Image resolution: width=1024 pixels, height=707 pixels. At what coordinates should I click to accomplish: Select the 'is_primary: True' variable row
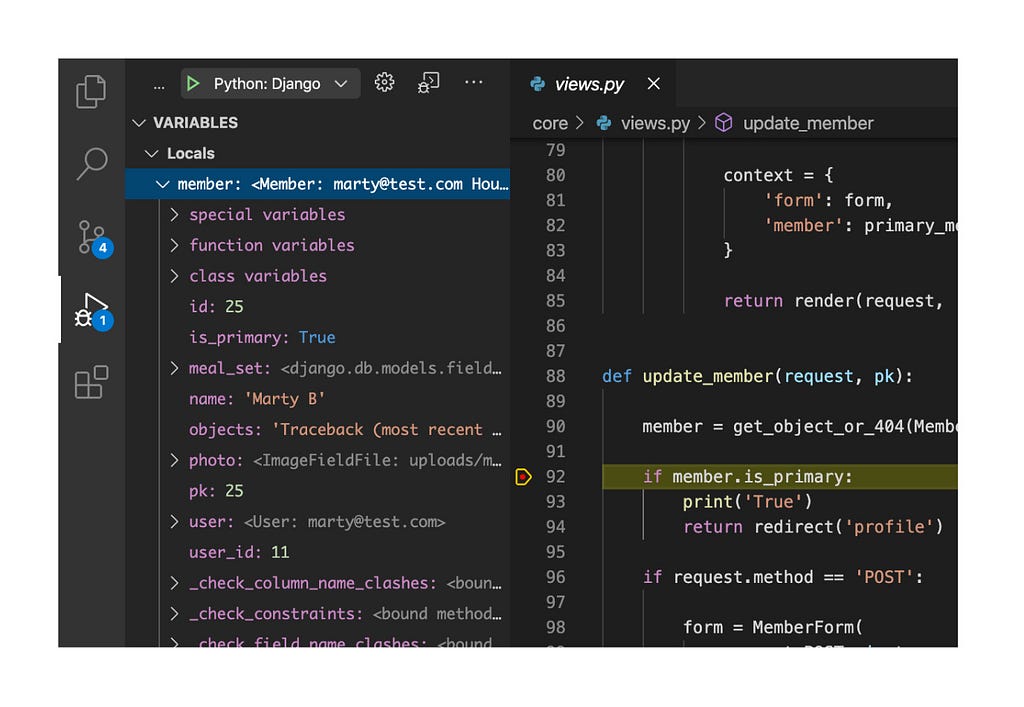click(x=317, y=338)
